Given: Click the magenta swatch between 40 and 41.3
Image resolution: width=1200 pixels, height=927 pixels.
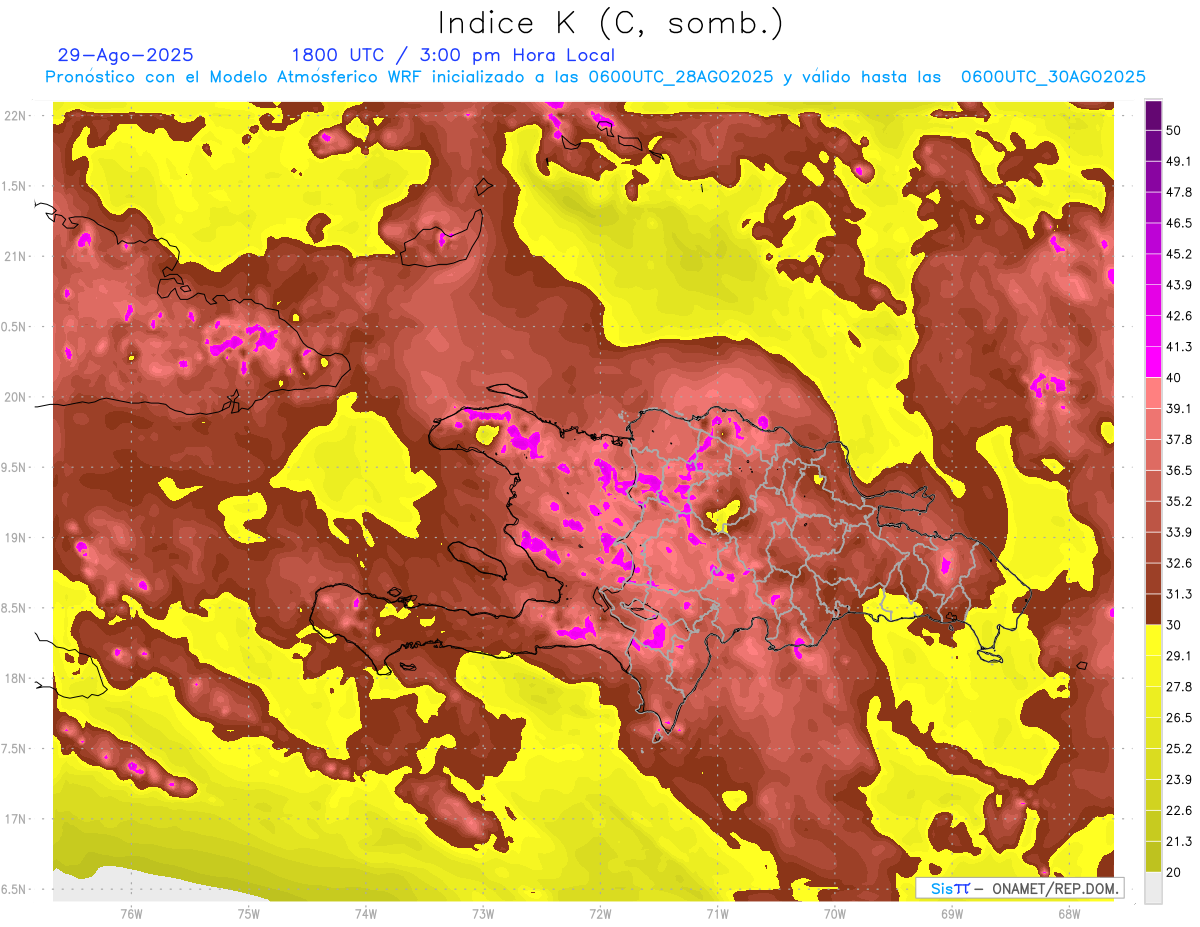Looking at the screenshot, I should (1153, 362).
